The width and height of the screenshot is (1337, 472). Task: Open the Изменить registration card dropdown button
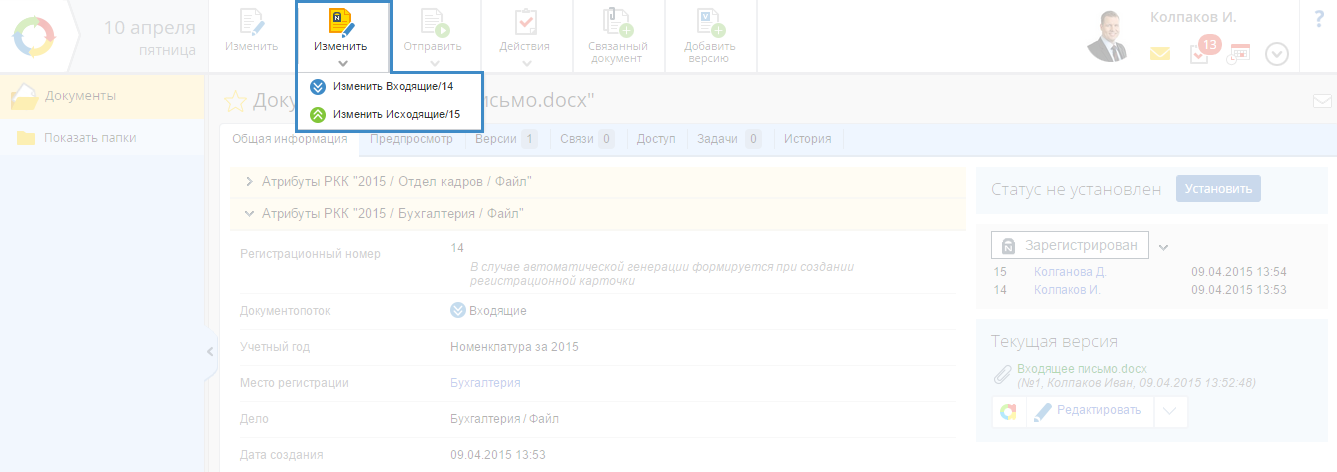click(x=342, y=36)
